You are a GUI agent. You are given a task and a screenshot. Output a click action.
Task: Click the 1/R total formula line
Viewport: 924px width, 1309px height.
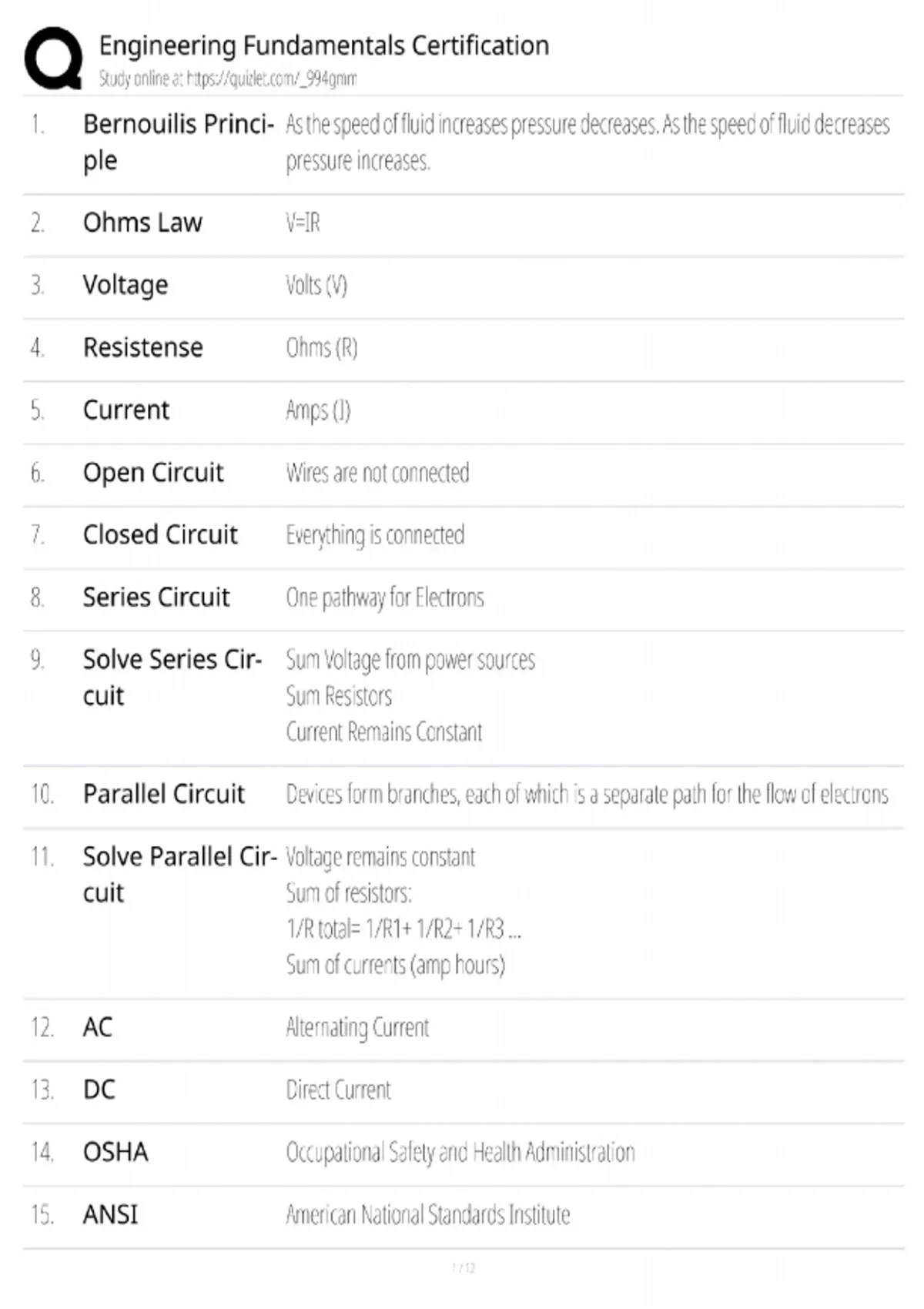click(x=403, y=929)
